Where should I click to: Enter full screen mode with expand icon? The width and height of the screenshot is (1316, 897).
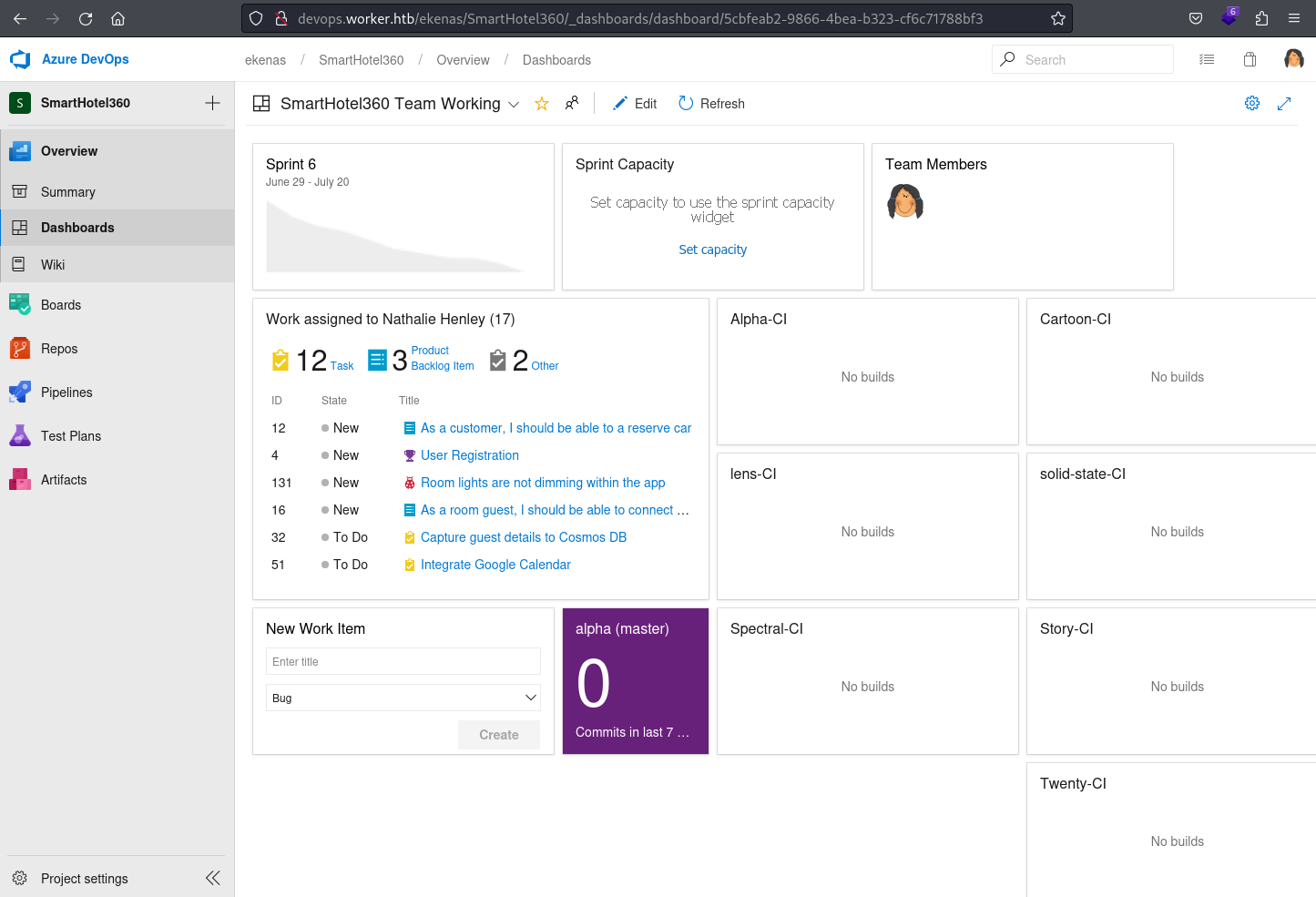pyautogui.click(x=1284, y=104)
